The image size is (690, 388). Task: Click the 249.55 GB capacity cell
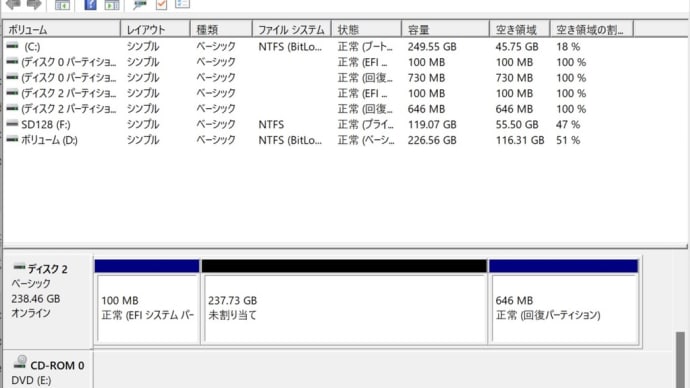pyautogui.click(x=432, y=47)
